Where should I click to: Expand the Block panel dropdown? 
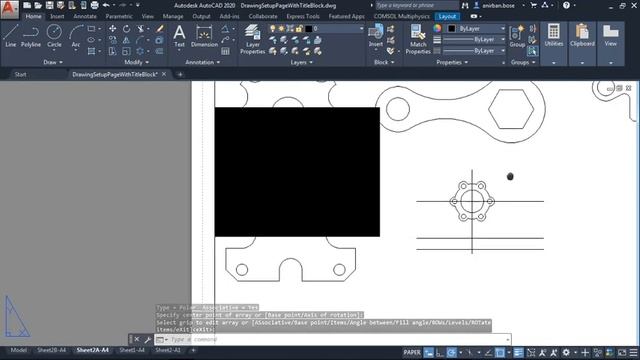(x=384, y=62)
